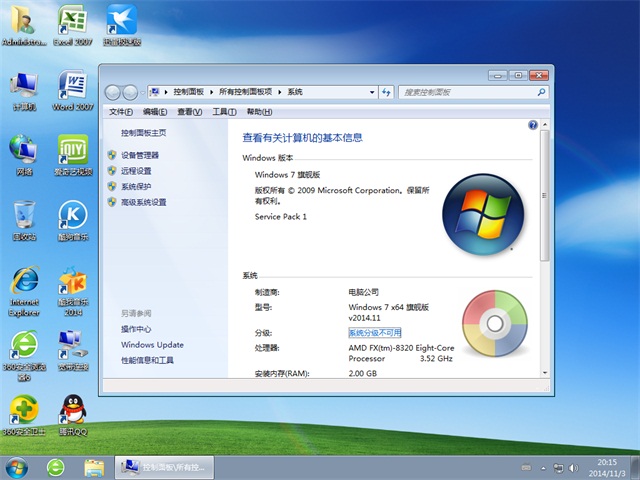Launch the iQIYI video desktop shortcut

pos(71,152)
